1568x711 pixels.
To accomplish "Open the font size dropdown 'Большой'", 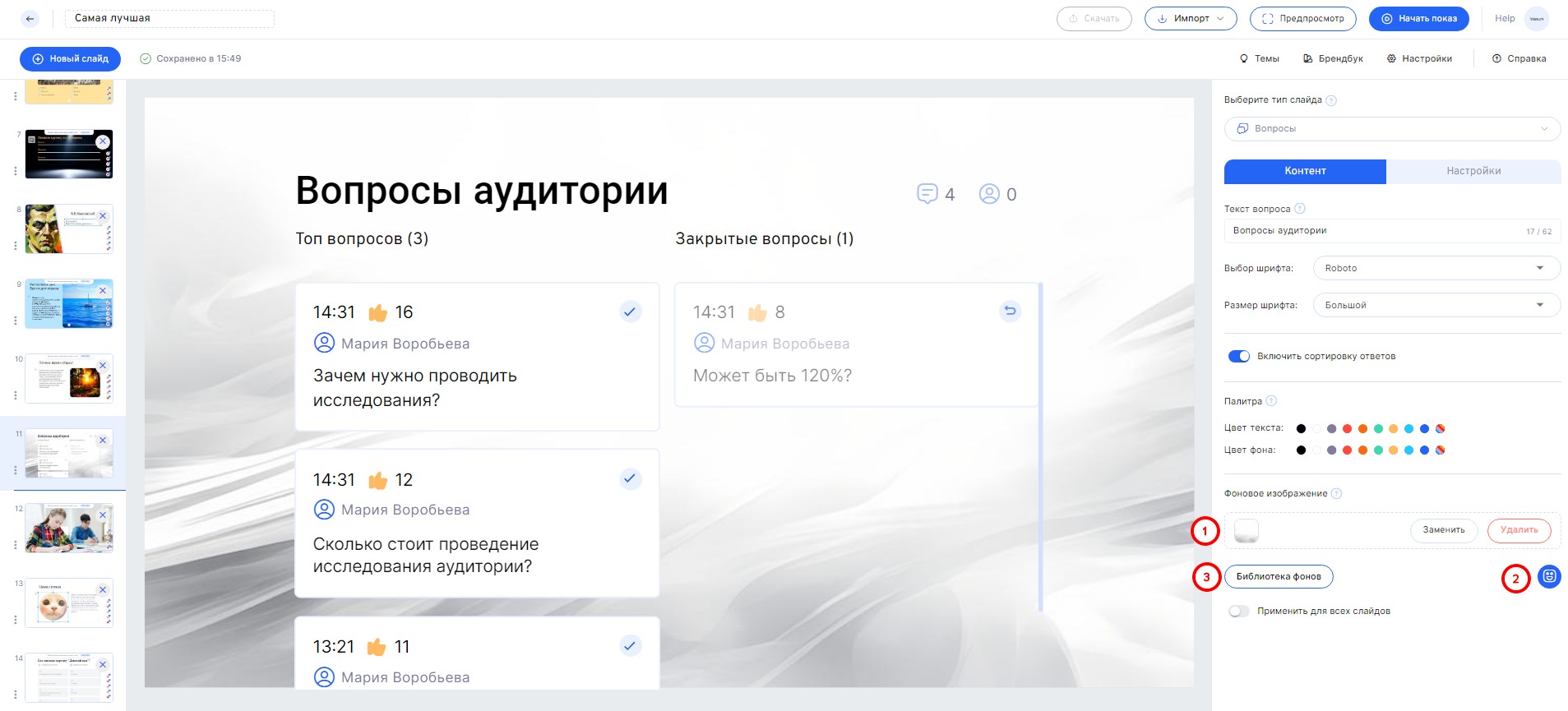I will 1436,305.
